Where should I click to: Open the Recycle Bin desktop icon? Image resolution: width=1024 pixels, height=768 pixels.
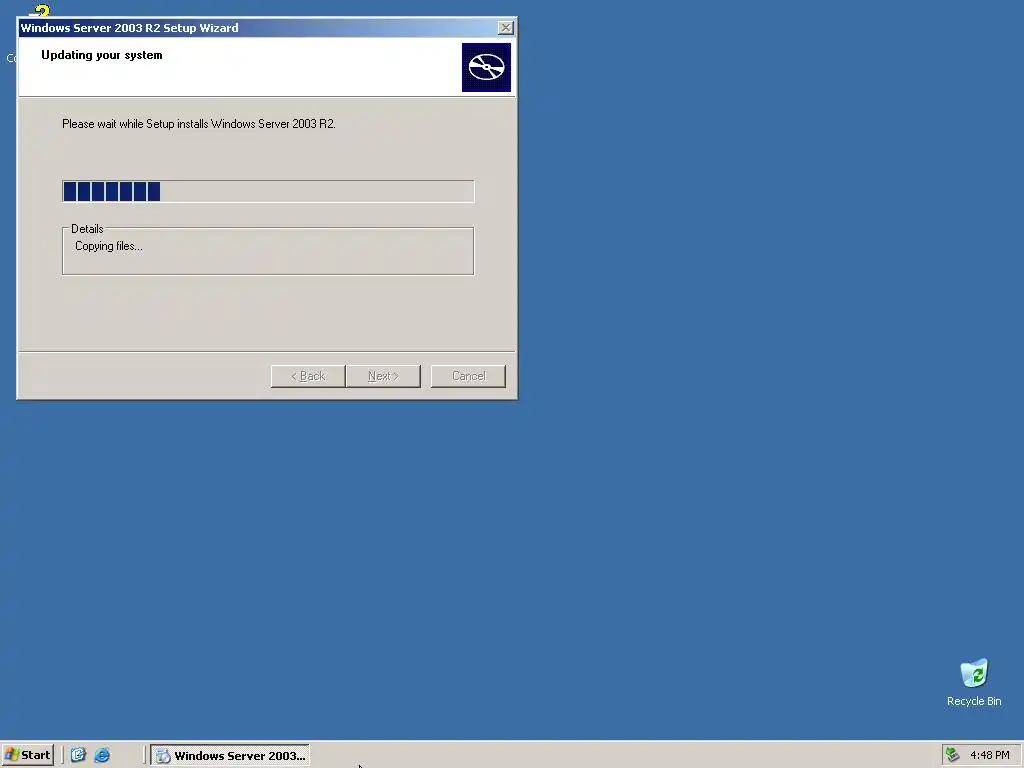(974, 682)
